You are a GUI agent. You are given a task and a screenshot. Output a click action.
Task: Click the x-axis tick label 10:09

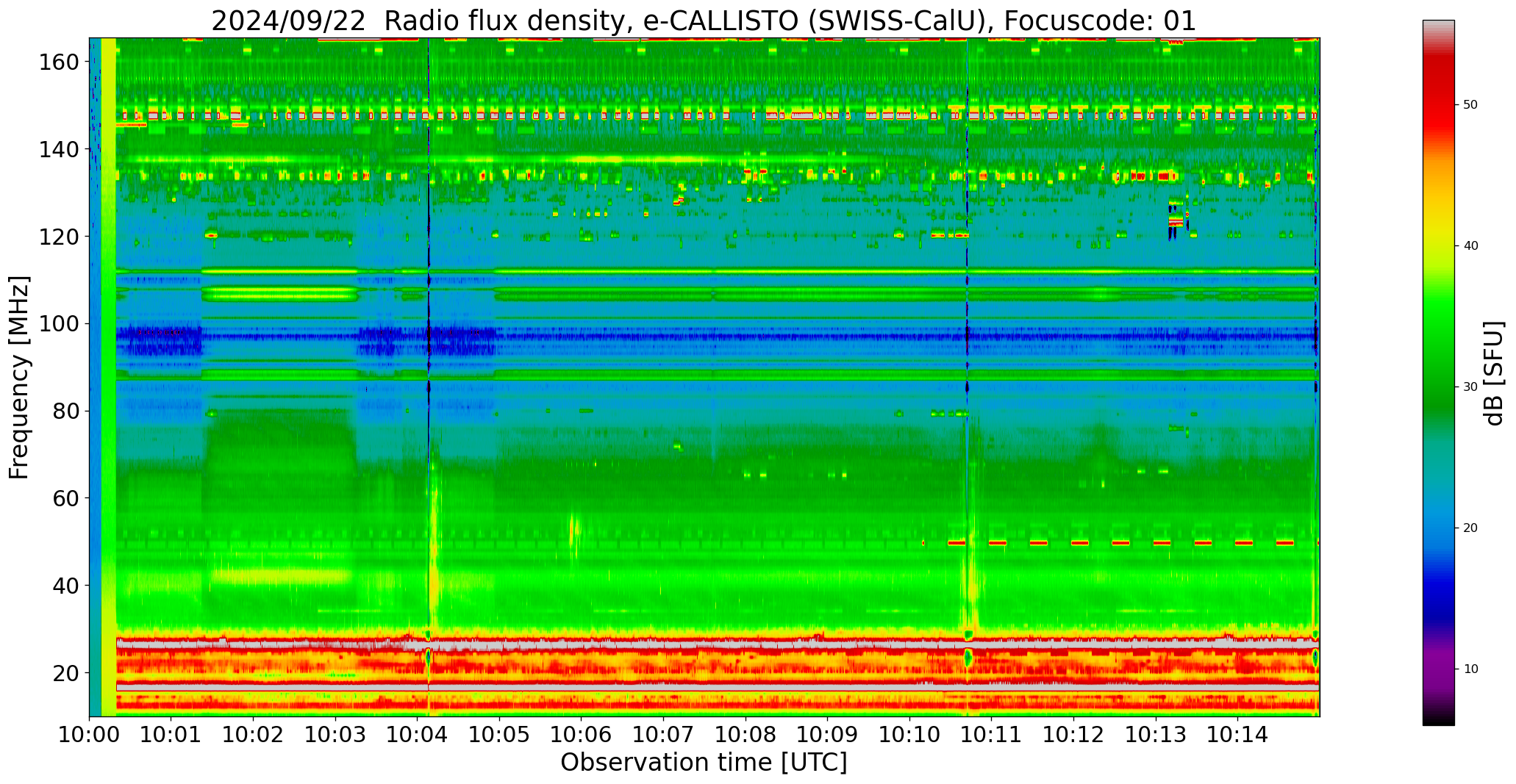pos(828,735)
